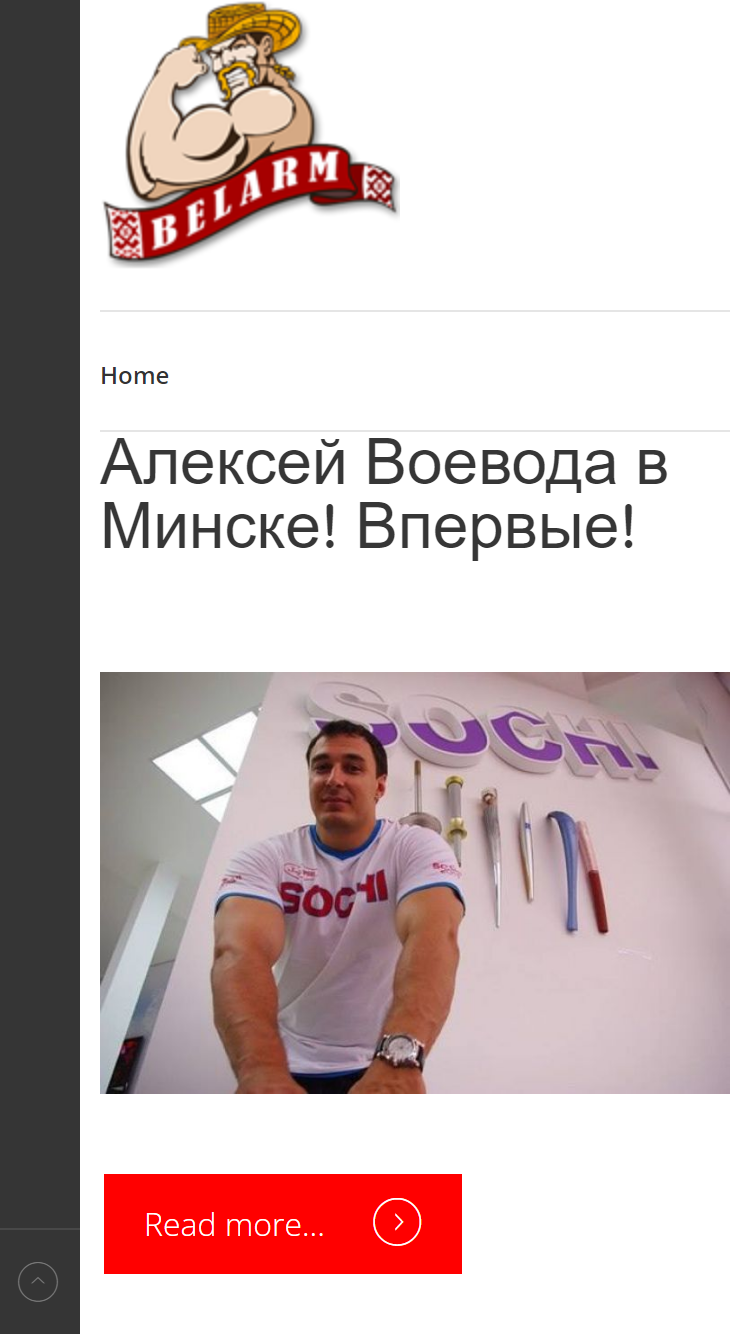The height and width of the screenshot is (1334, 750).
Task: Open the article photo of man in Sochi shirt
Action: point(415,883)
